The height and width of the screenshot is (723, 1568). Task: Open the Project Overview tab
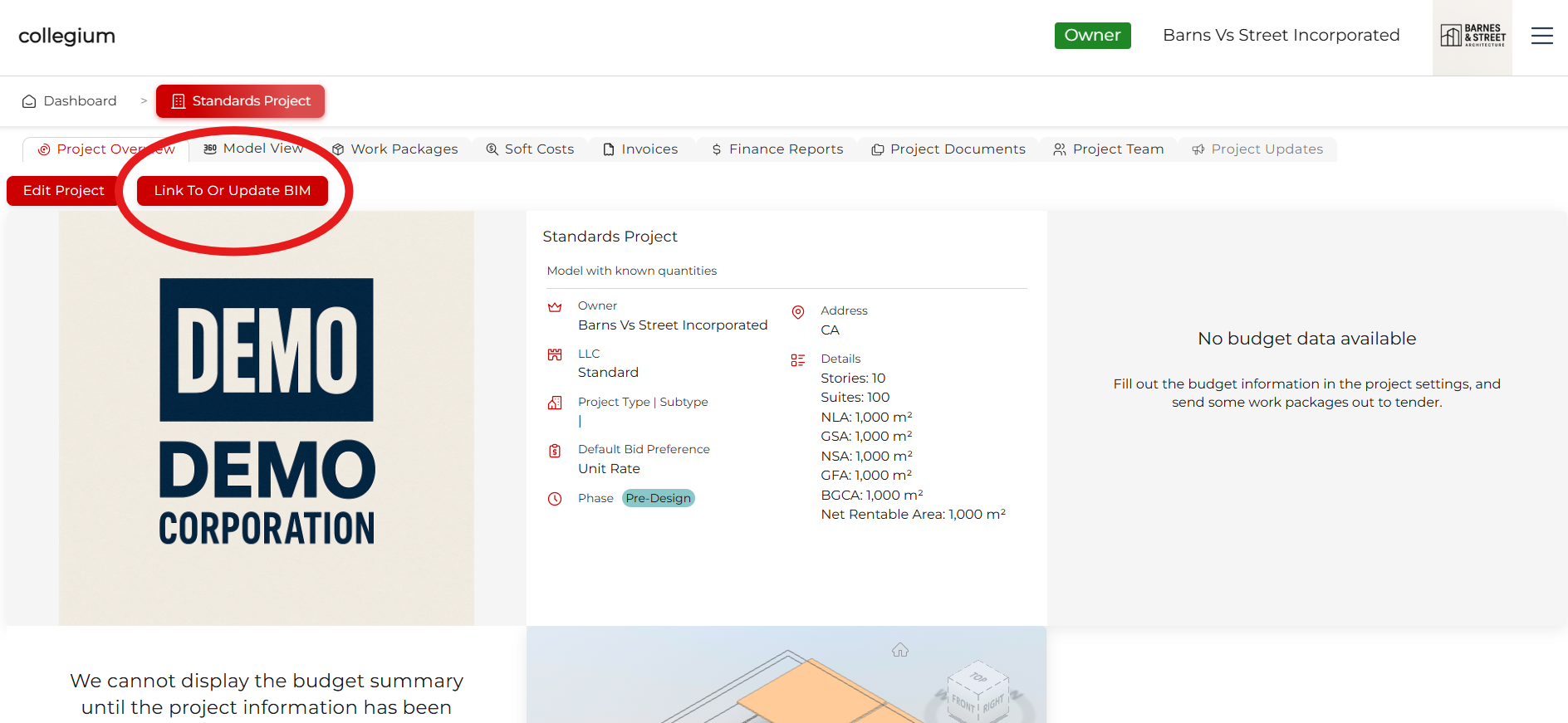[106, 149]
